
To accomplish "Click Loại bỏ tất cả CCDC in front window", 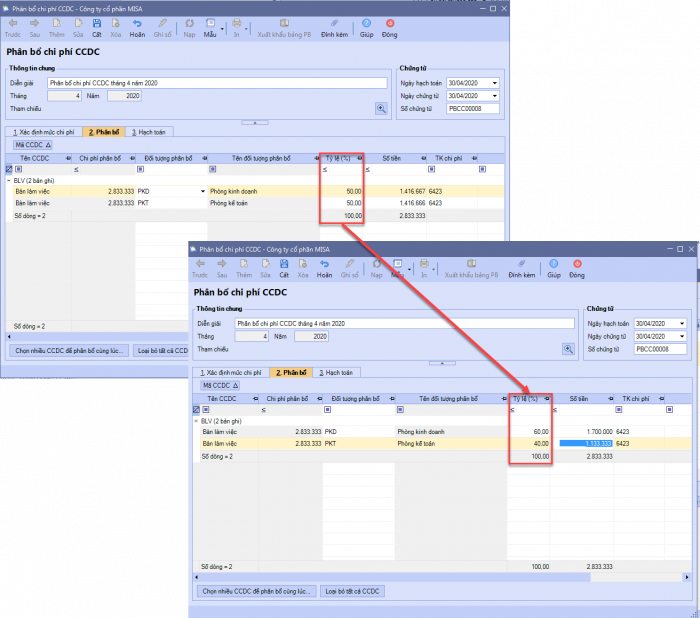I will pyautogui.click(x=352, y=591).
